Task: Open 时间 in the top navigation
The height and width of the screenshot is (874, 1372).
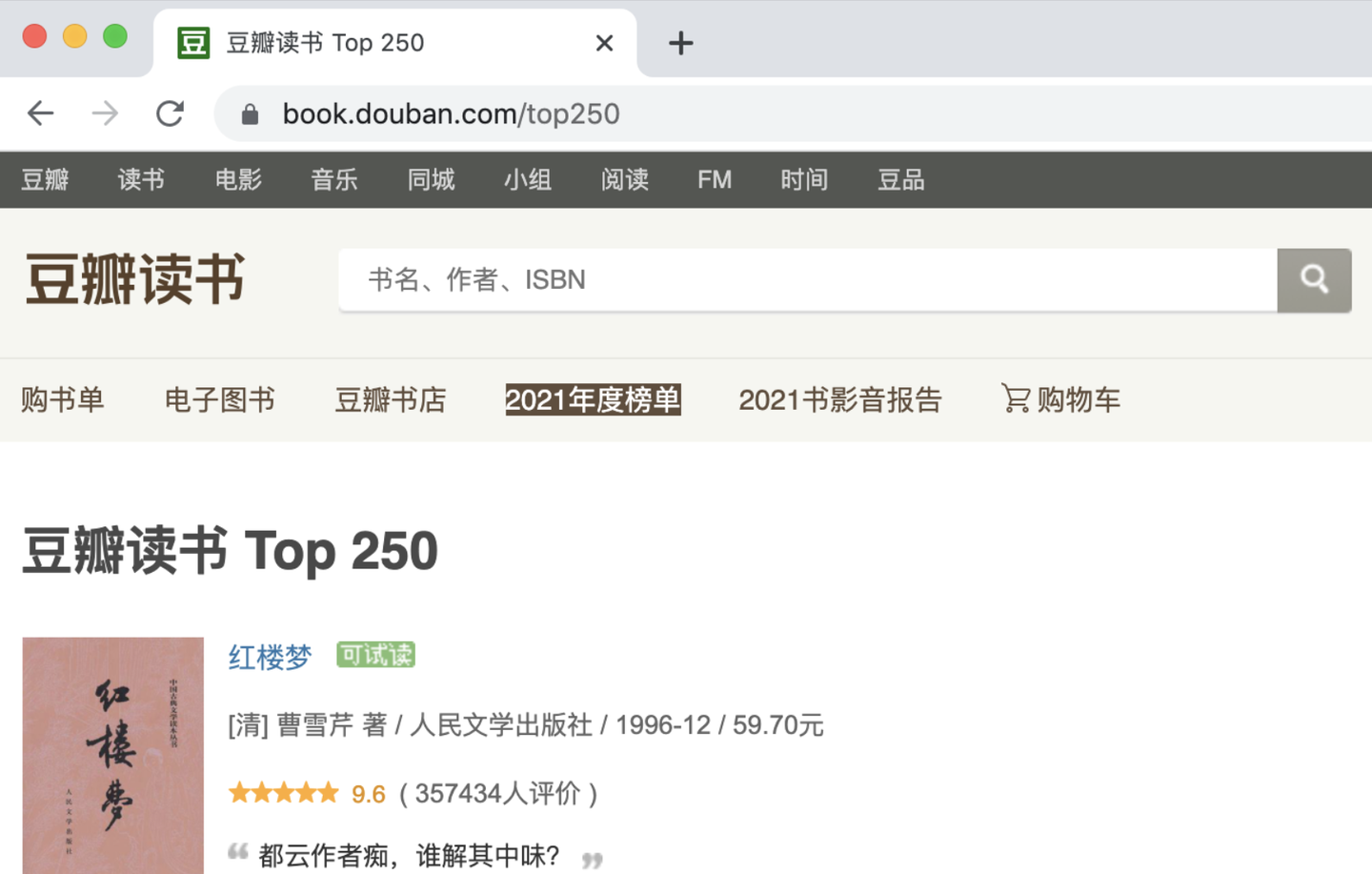Action: coord(804,179)
